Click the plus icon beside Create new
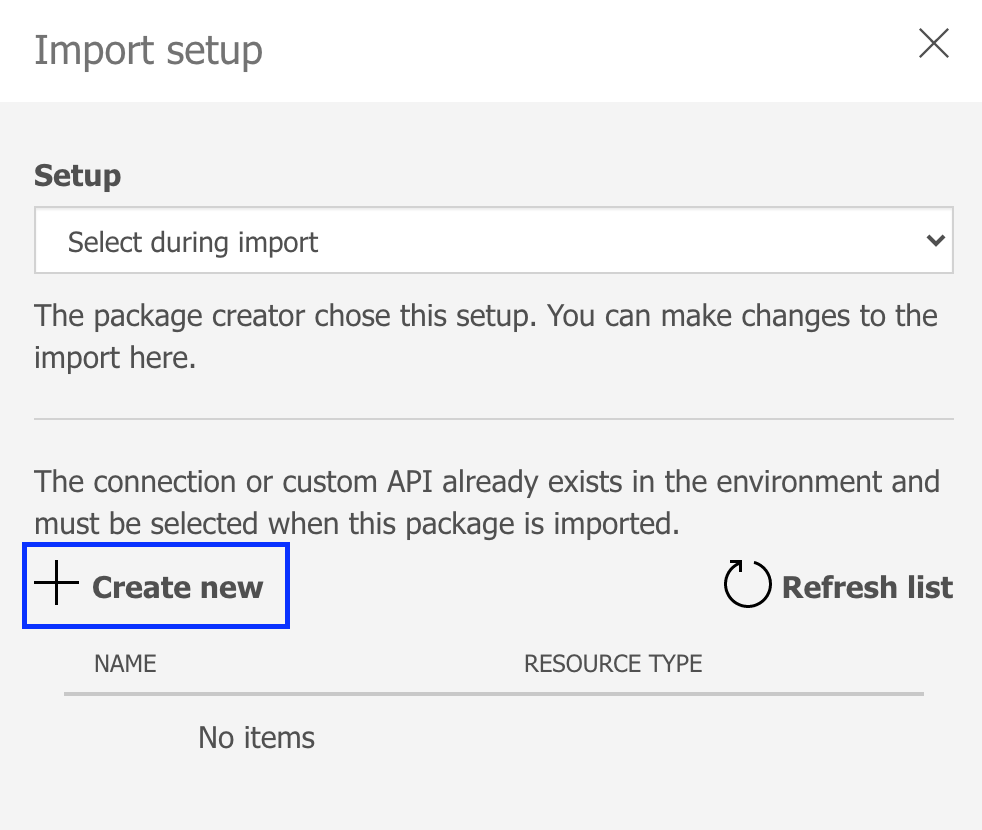The width and height of the screenshot is (982, 830). [x=56, y=585]
